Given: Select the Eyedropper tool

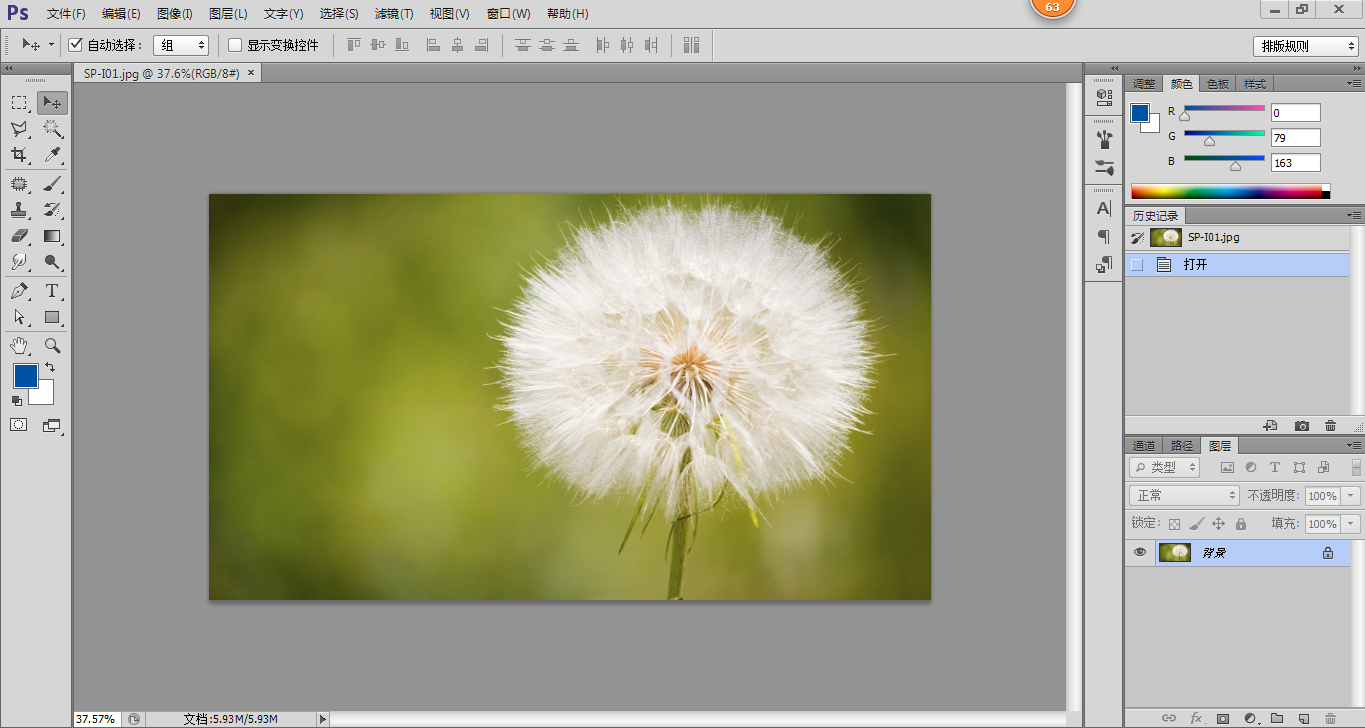Looking at the screenshot, I should pyautogui.click(x=52, y=155).
